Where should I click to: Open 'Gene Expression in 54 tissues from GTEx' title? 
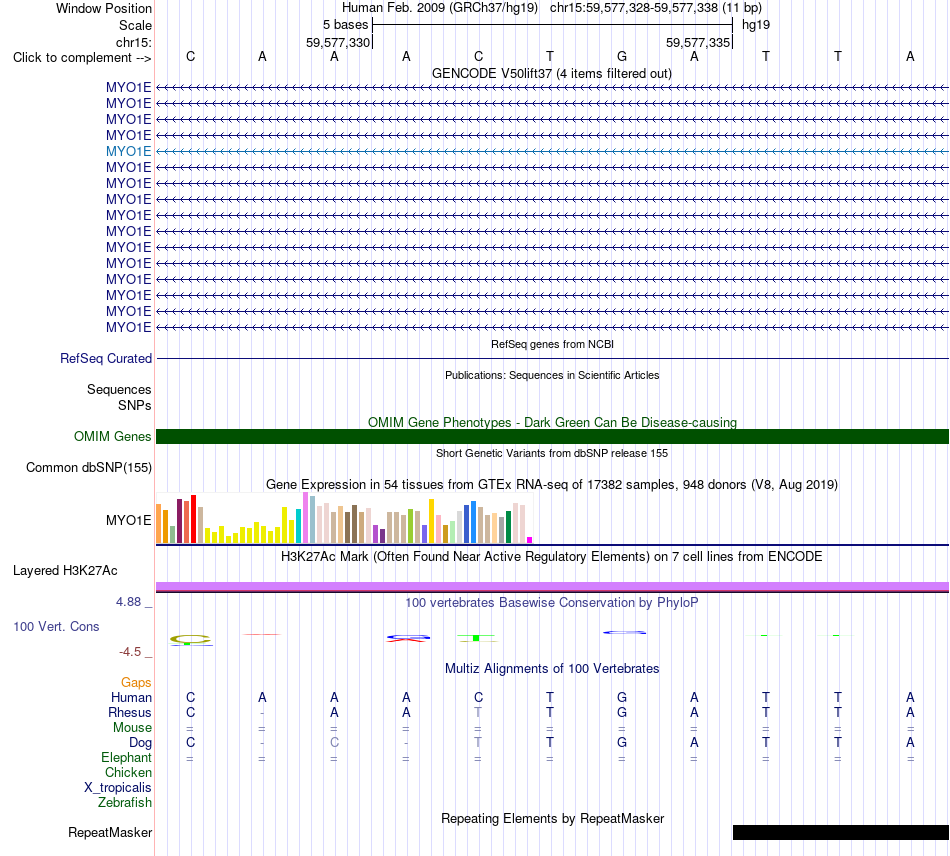(552, 485)
